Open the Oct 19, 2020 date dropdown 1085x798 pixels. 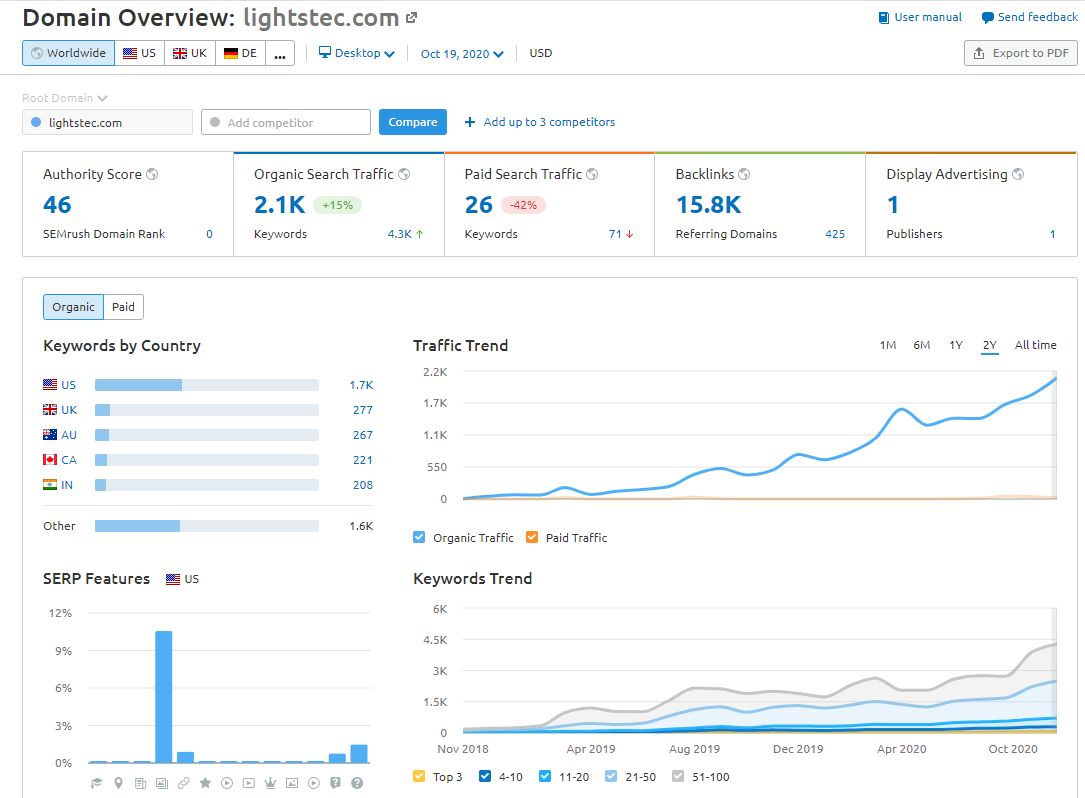(462, 53)
